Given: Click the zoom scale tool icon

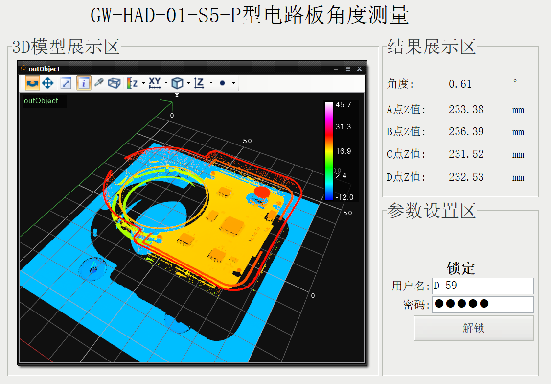Looking at the screenshot, I should click(66, 83).
